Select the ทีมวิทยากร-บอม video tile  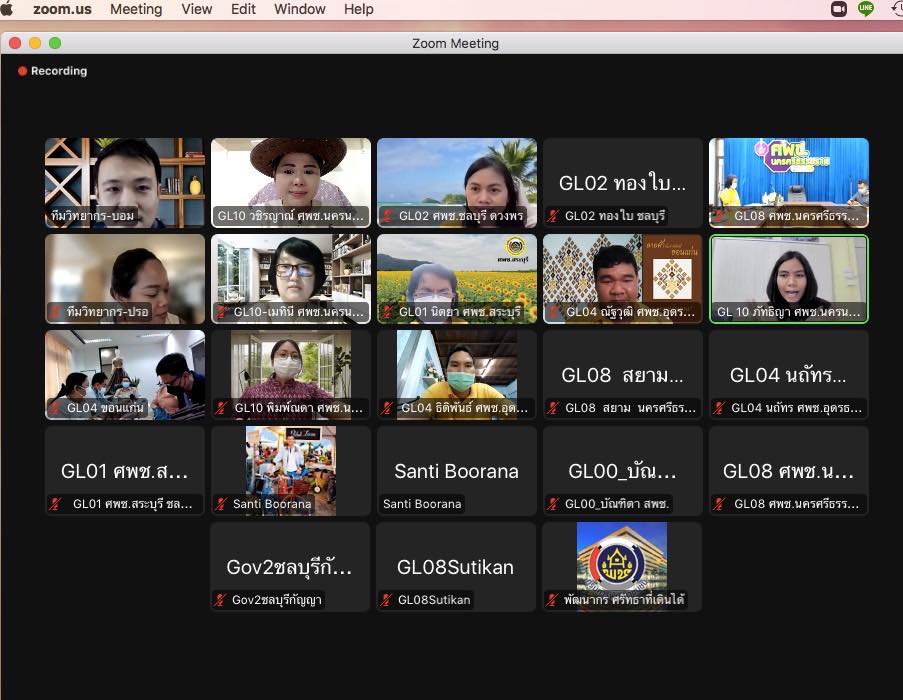click(x=125, y=182)
